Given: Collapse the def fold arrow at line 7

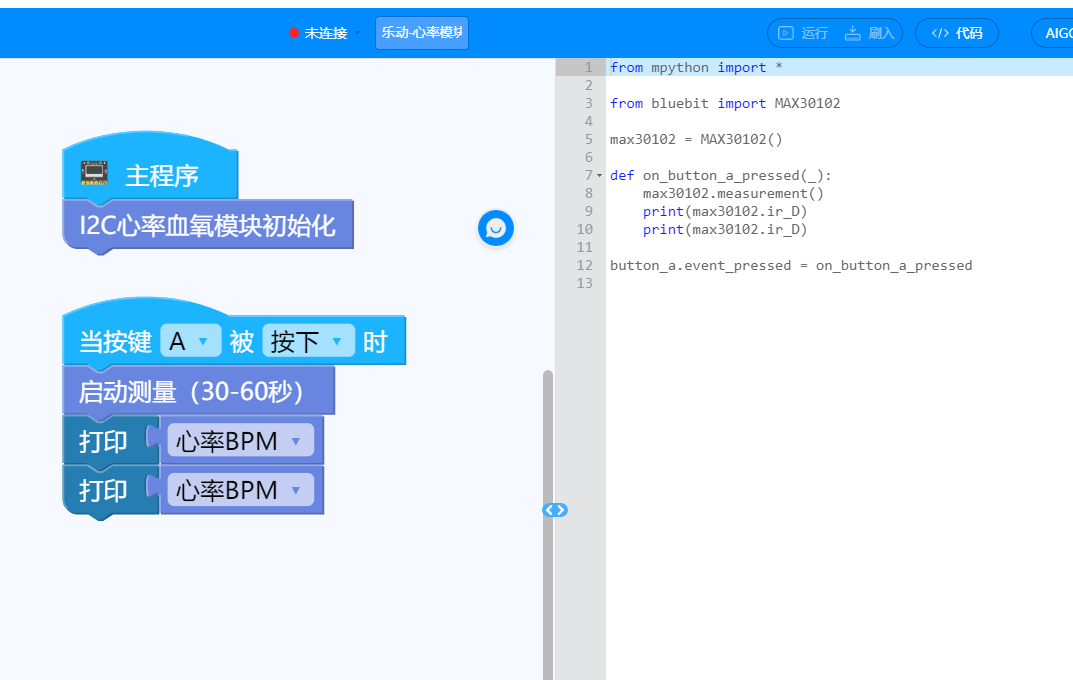Looking at the screenshot, I should [599, 176].
